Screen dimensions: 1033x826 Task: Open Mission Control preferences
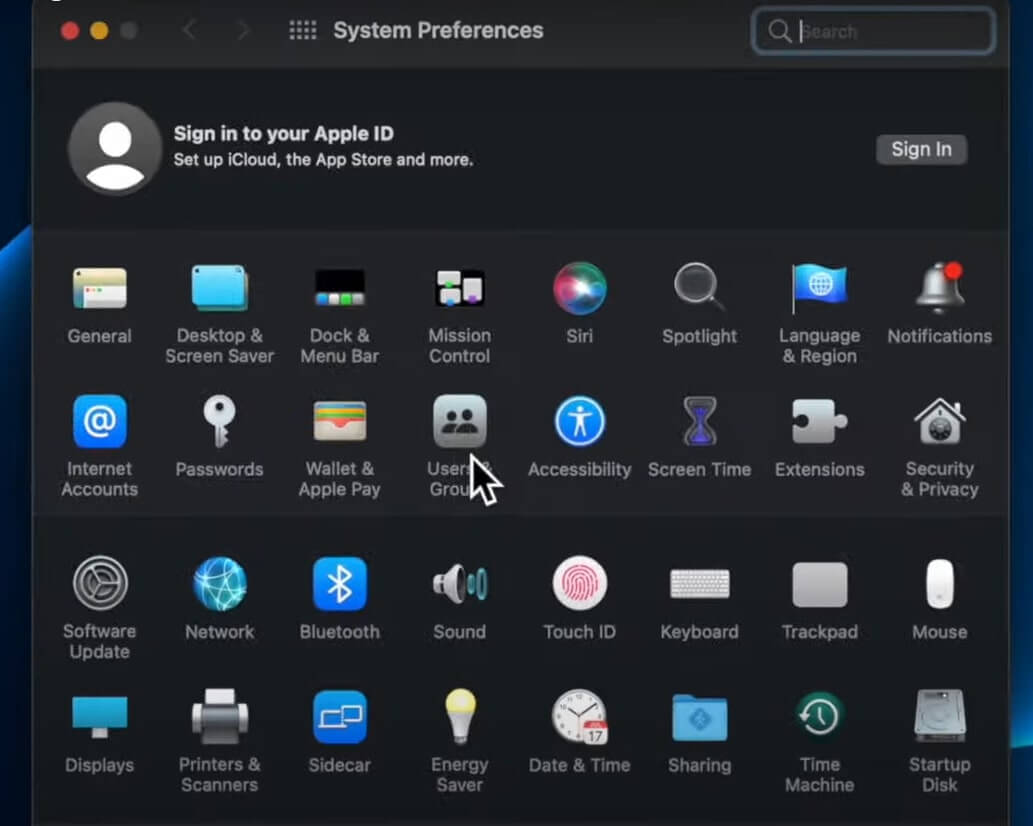(459, 290)
